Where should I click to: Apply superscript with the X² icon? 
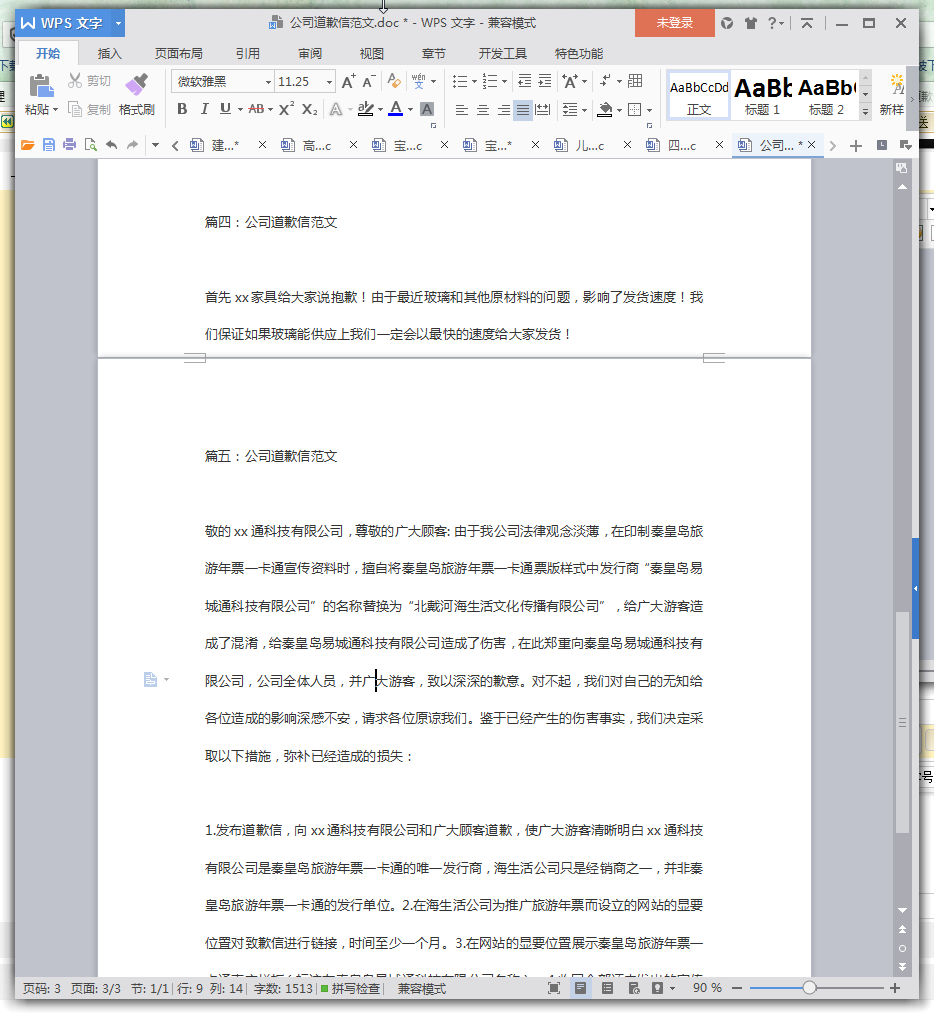click(x=287, y=109)
